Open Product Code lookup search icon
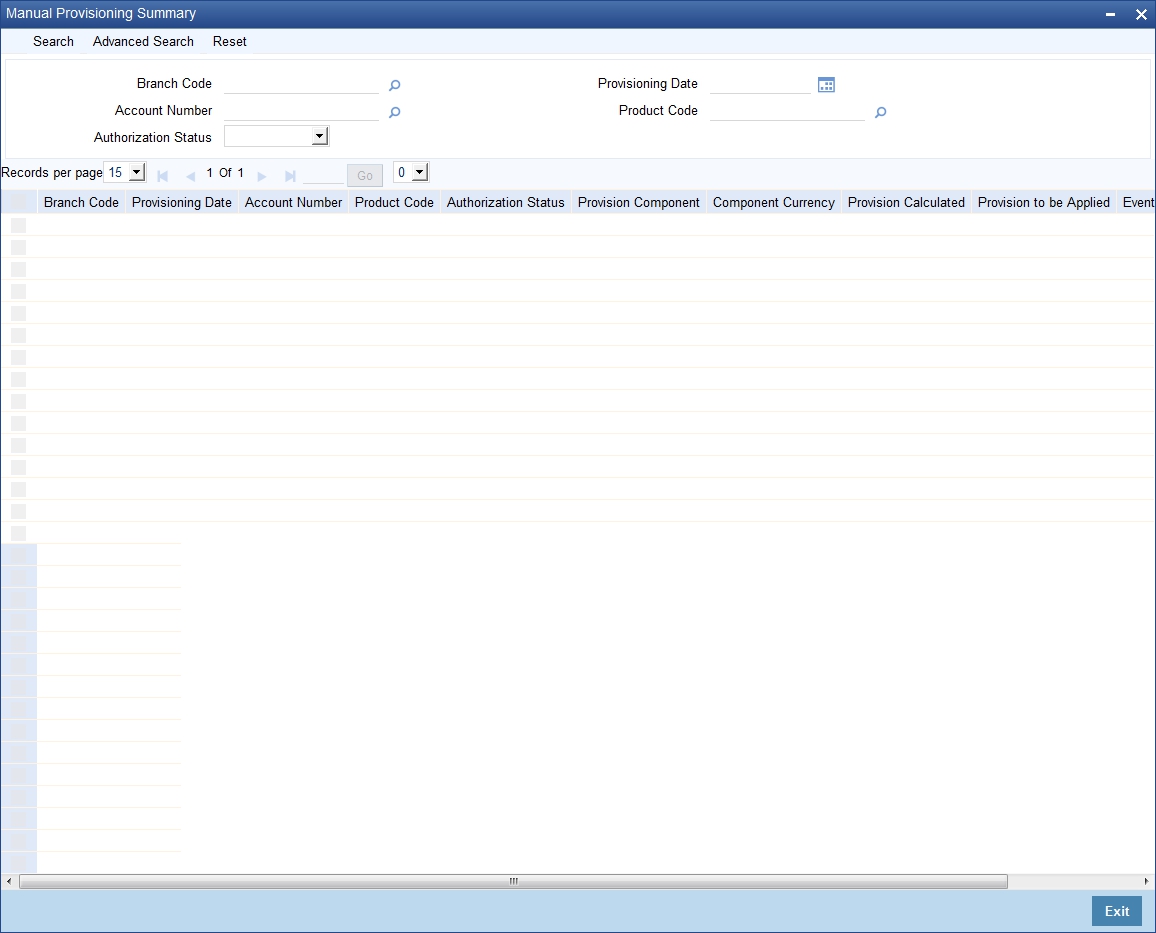The height and width of the screenshot is (933, 1156). (x=880, y=112)
